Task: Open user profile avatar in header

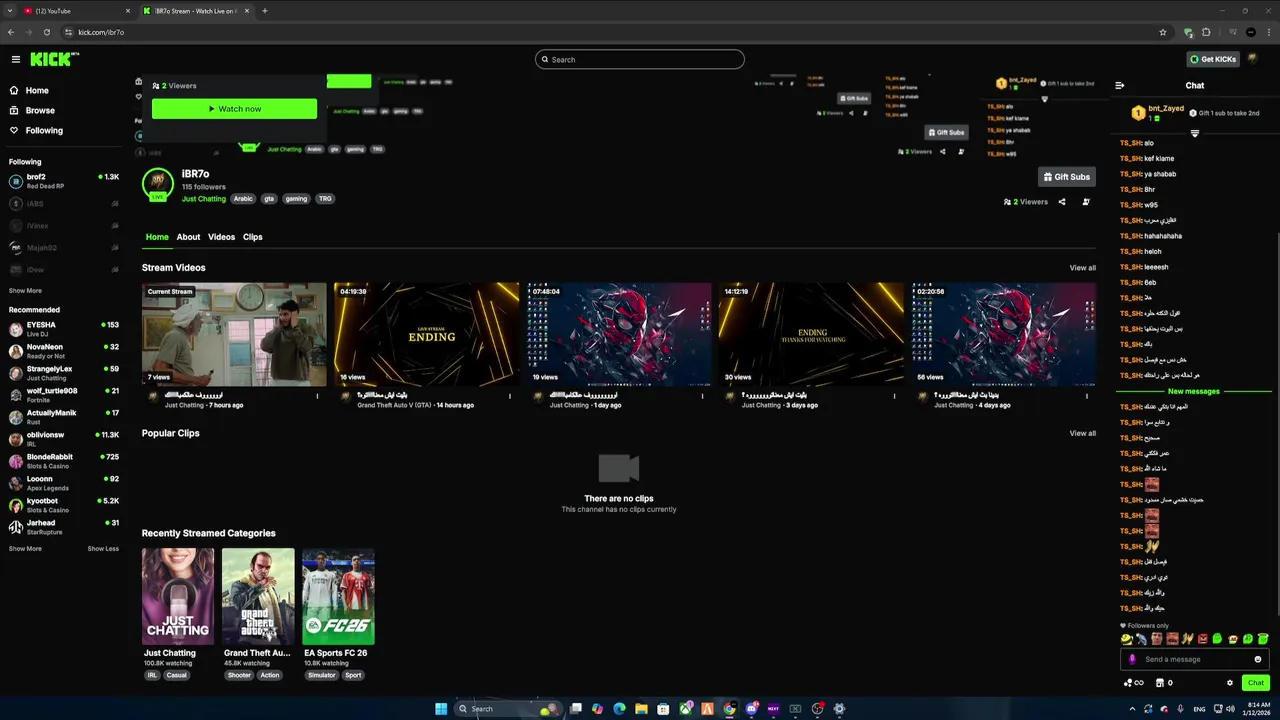Action: click(x=1253, y=59)
